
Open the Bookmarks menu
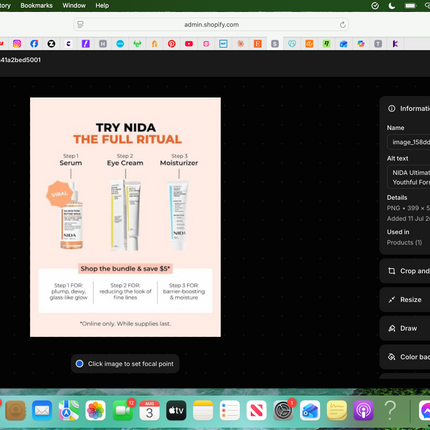pyautogui.click(x=37, y=6)
